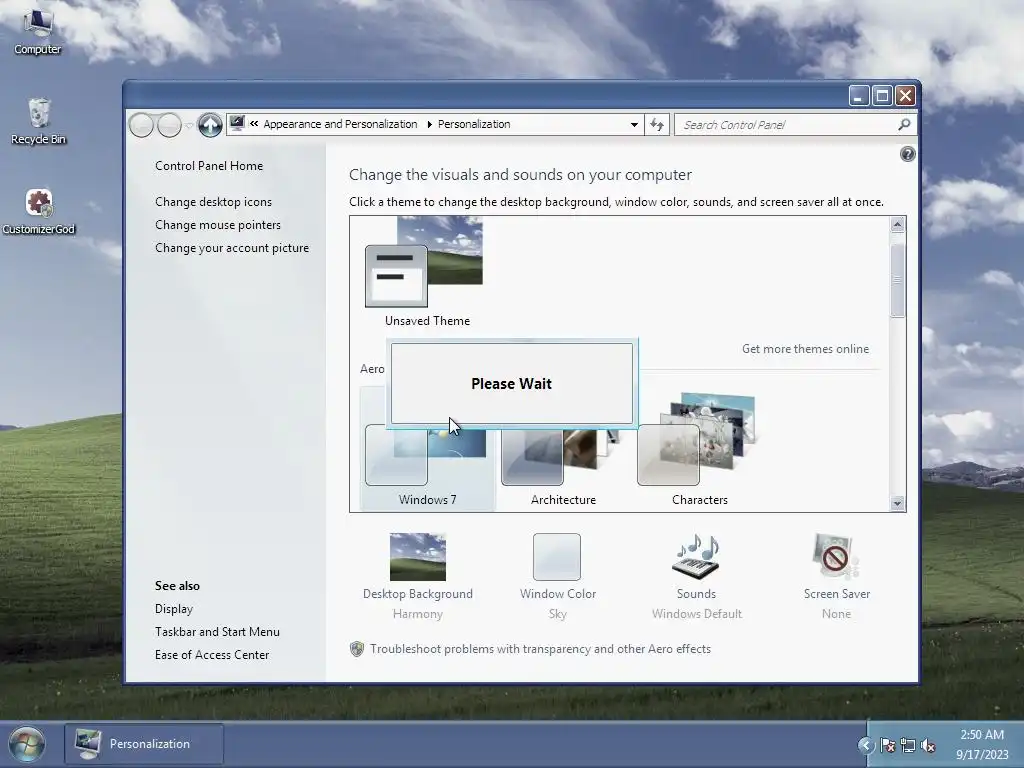This screenshot has width=1024, height=768.
Task: Show hidden tray icons arrow
Action: 866,745
